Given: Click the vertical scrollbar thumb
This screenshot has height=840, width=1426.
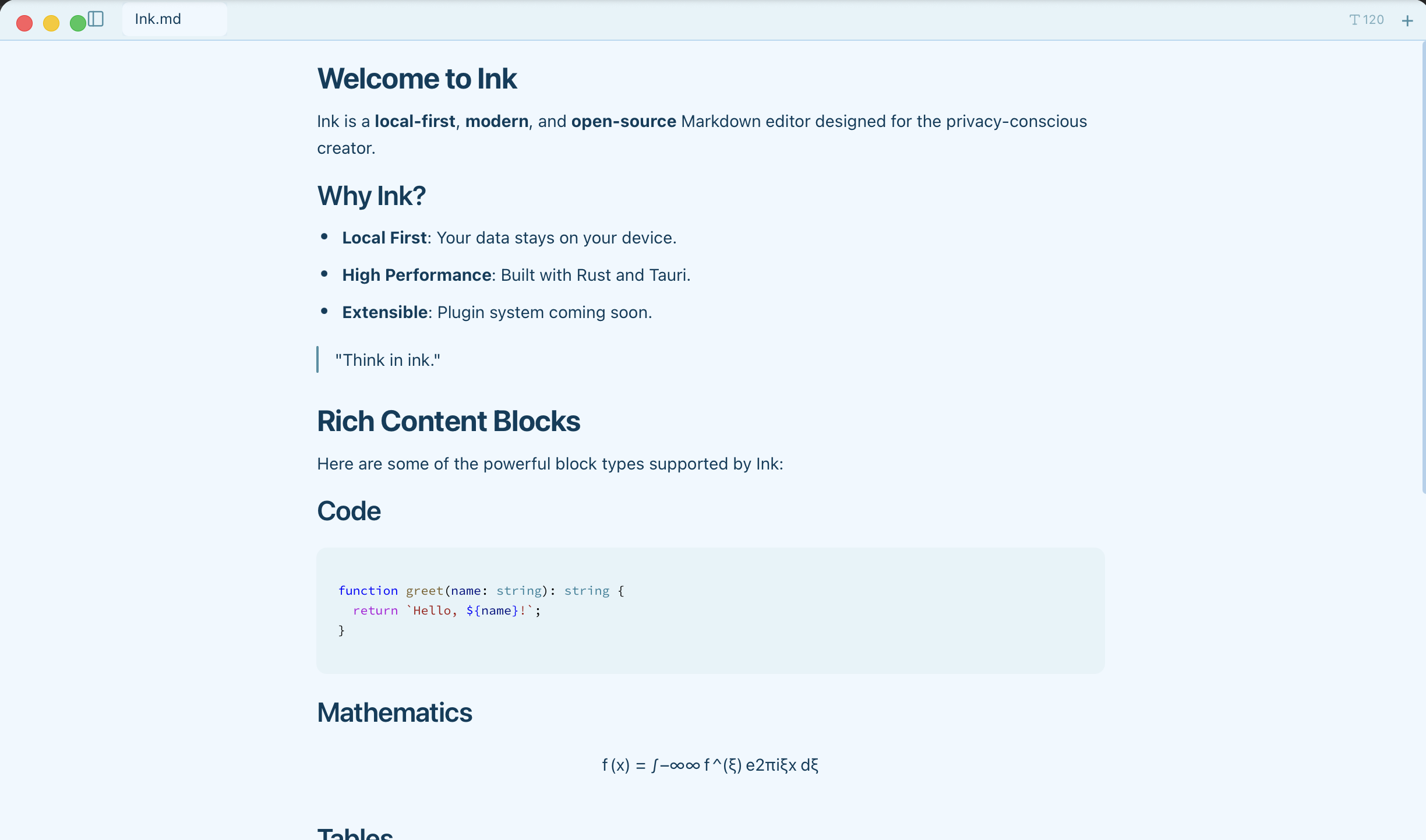Looking at the screenshot, I should pyautogui.click(x=1423, y=268).
